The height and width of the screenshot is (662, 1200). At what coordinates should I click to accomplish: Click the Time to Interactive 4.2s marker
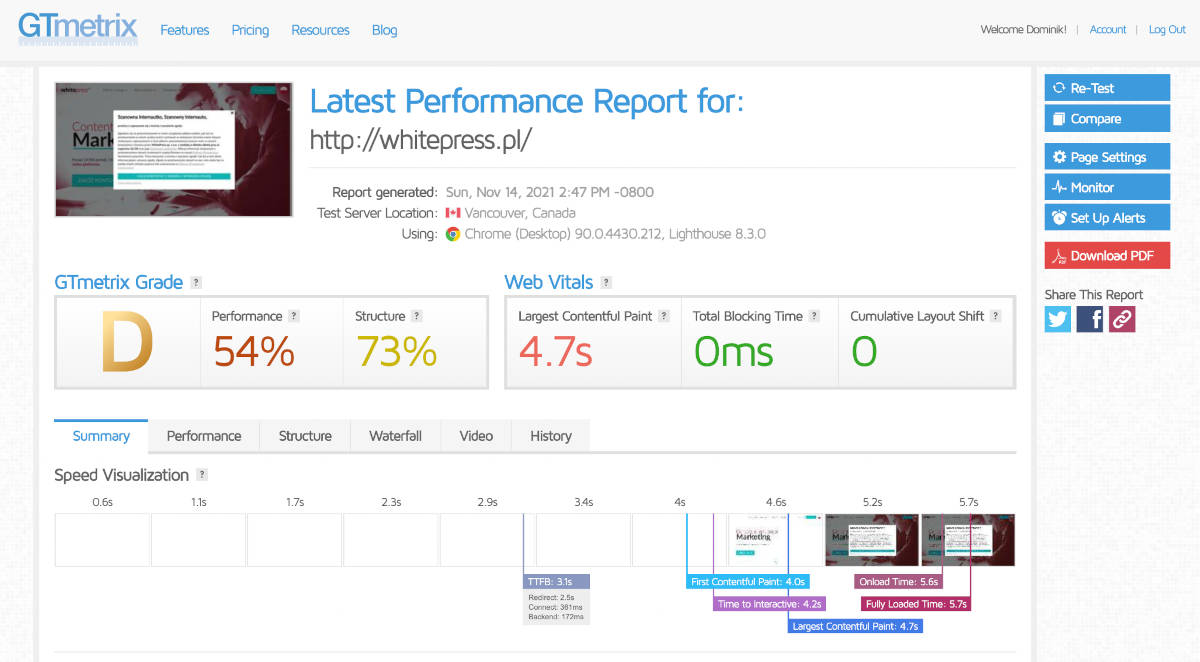tap(770, 604)
